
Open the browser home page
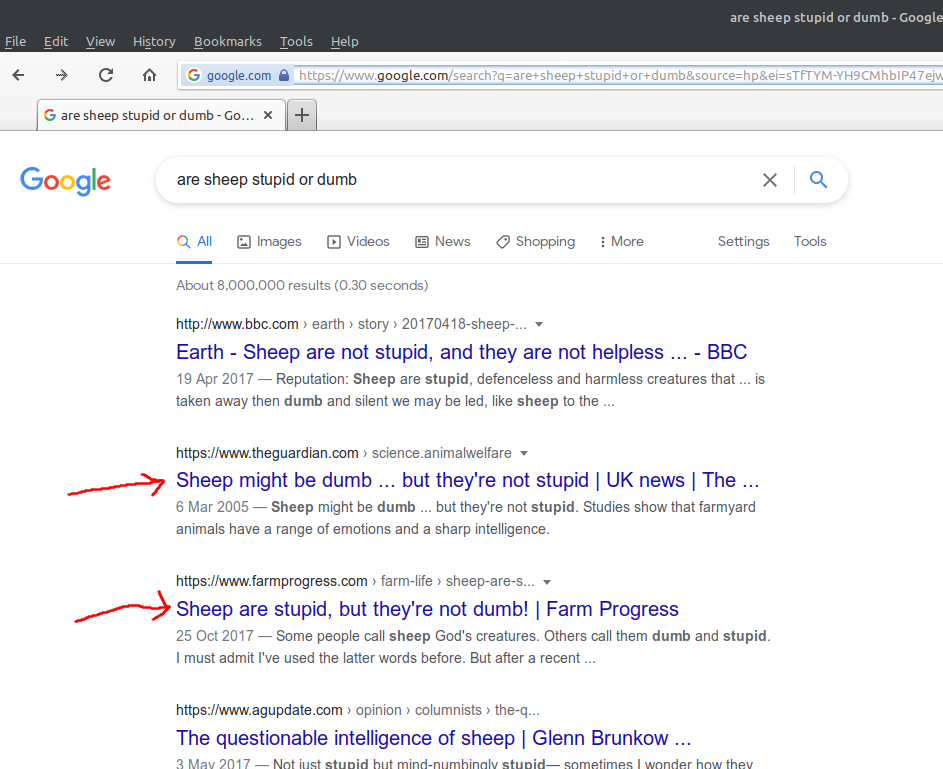tap(149, 75)
